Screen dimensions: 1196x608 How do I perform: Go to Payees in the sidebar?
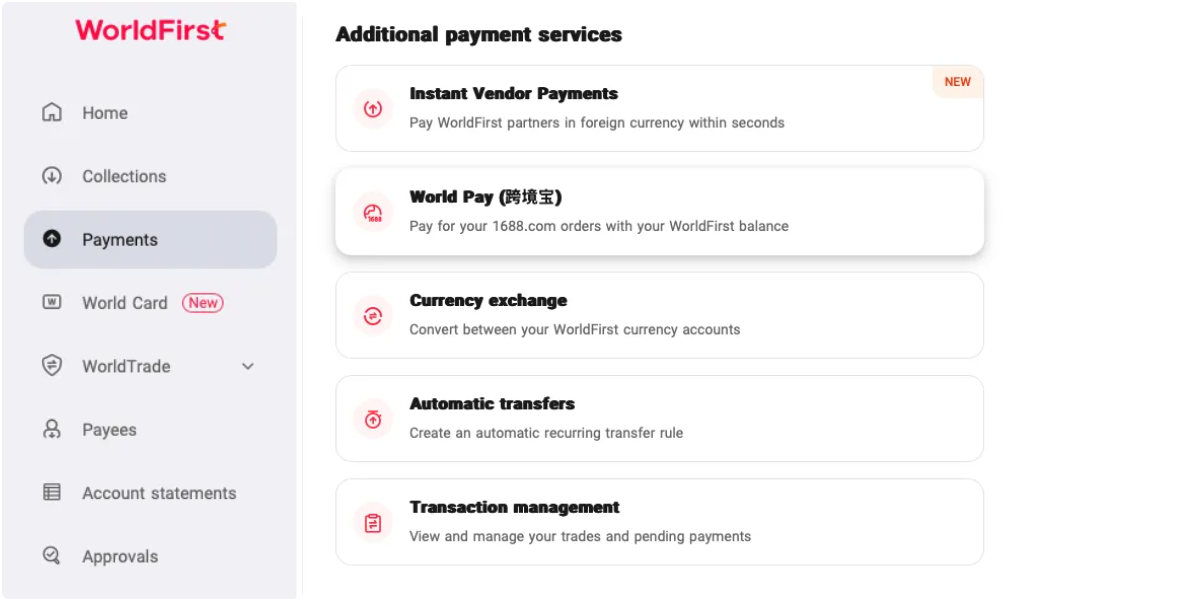(x=150, y=429)
